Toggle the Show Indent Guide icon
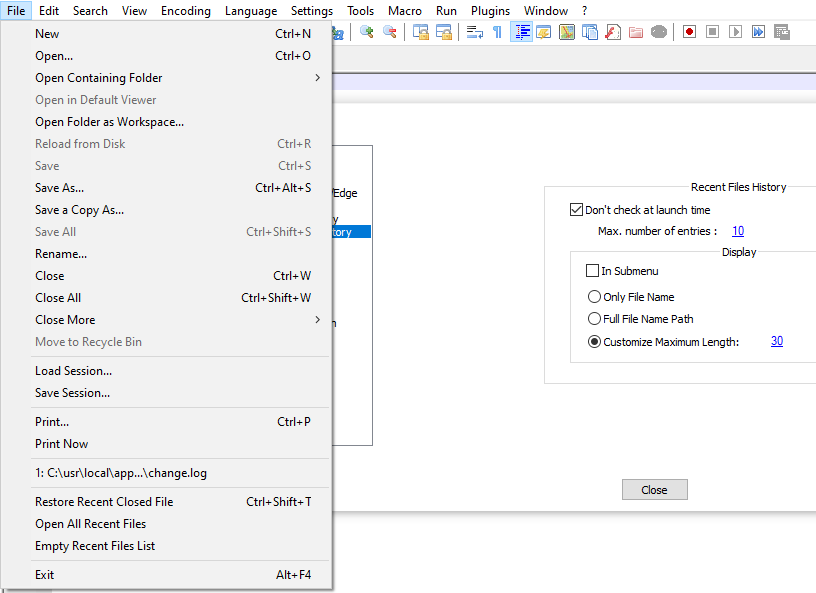 coord(521,32)
